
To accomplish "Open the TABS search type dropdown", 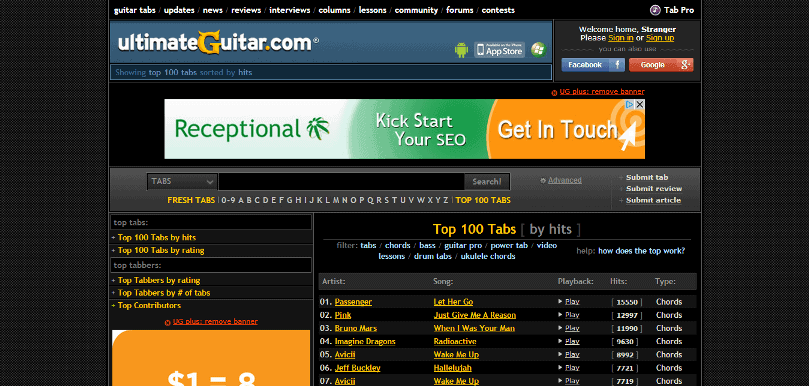I will pos(182,182).
